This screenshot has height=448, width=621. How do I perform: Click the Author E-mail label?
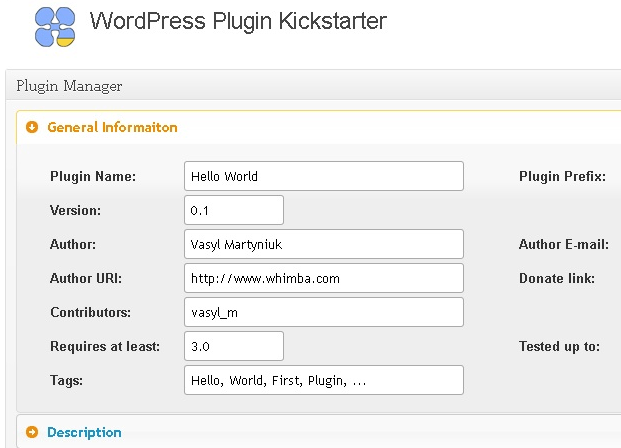564,244
